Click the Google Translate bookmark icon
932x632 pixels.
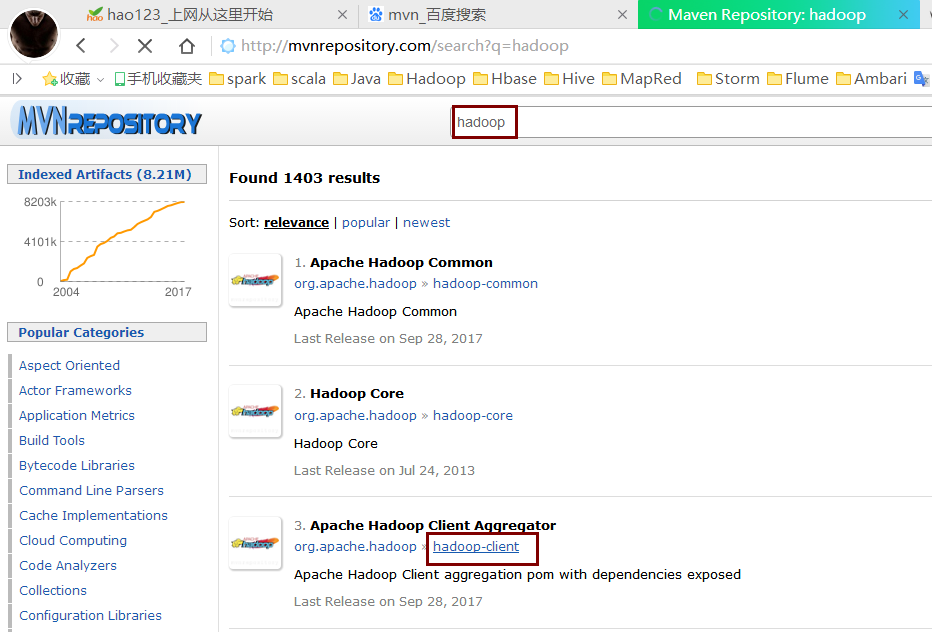921,78
